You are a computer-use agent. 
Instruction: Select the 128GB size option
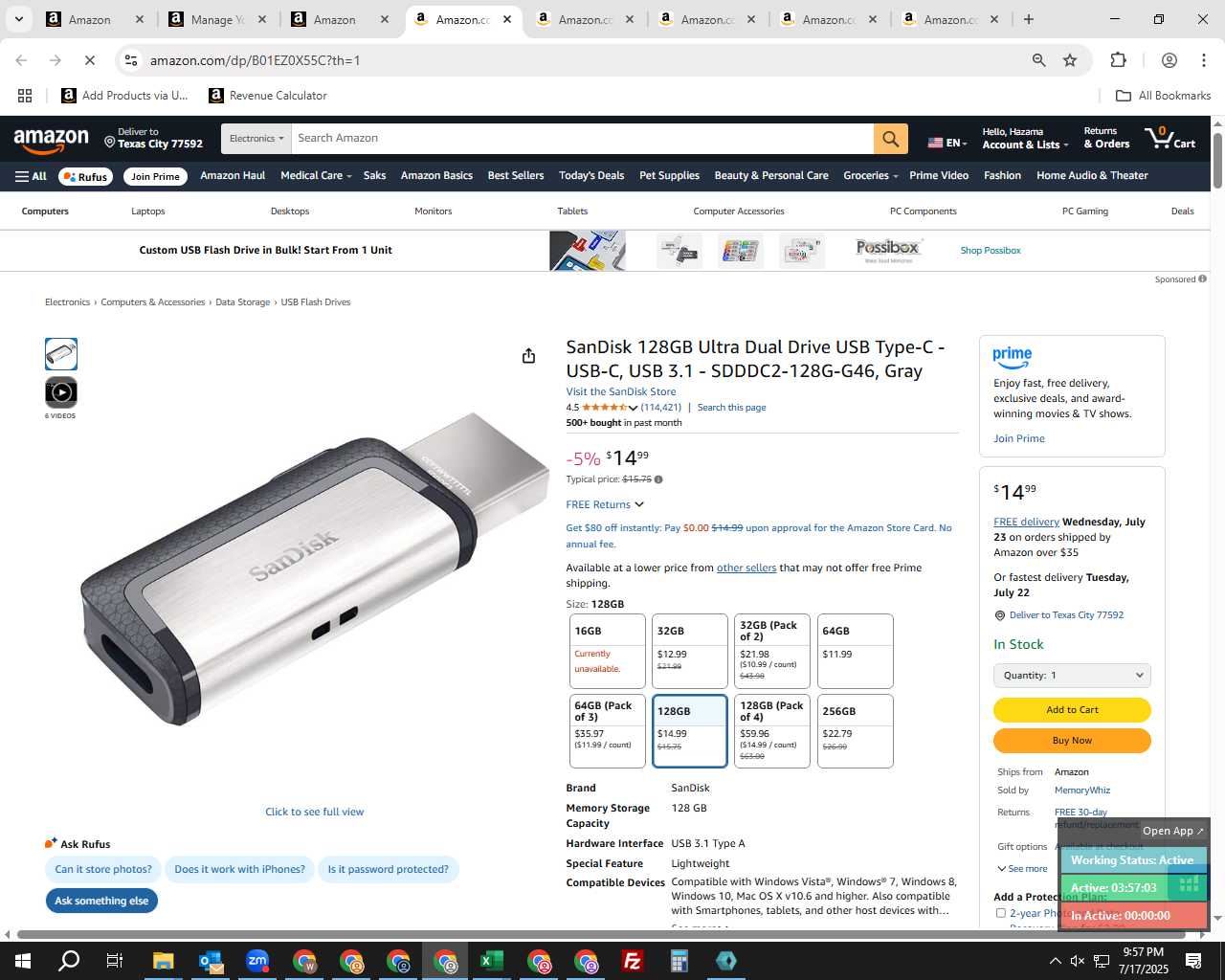pos(689,731)
